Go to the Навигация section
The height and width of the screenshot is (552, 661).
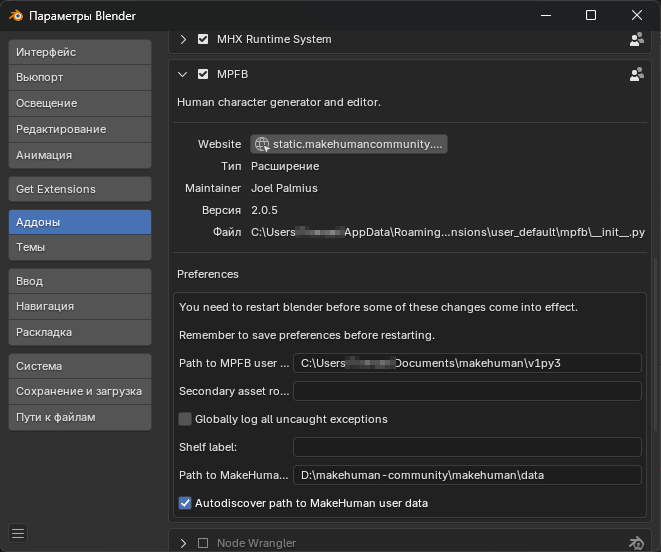coord(80,307)
